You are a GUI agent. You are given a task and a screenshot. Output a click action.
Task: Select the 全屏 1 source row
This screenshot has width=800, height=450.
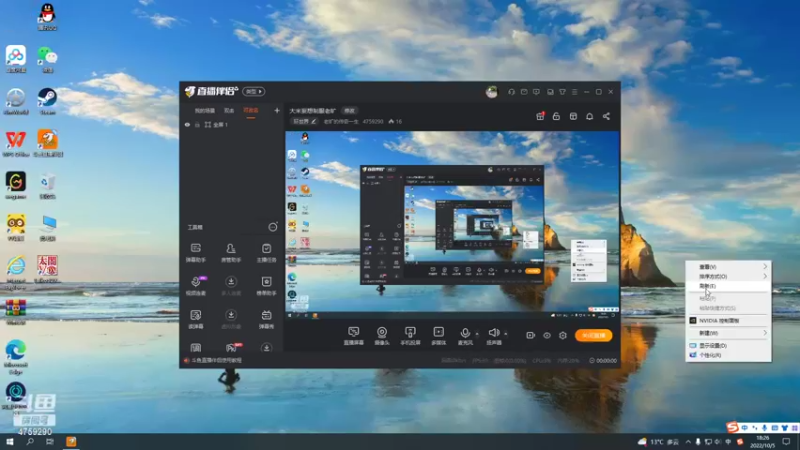232,124
